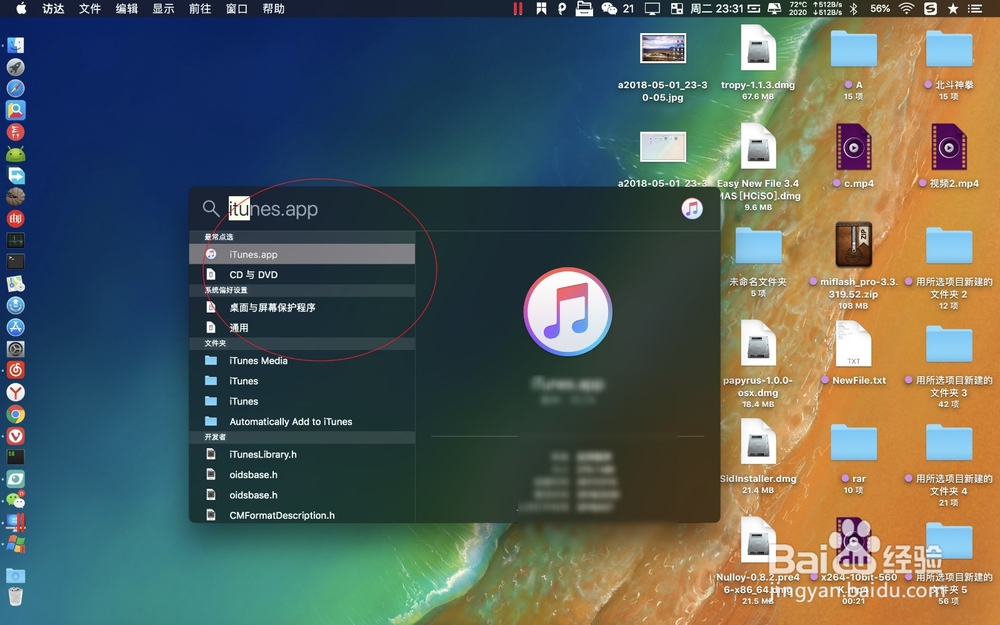Open Terminal icon in the Dock

(16, 261)
